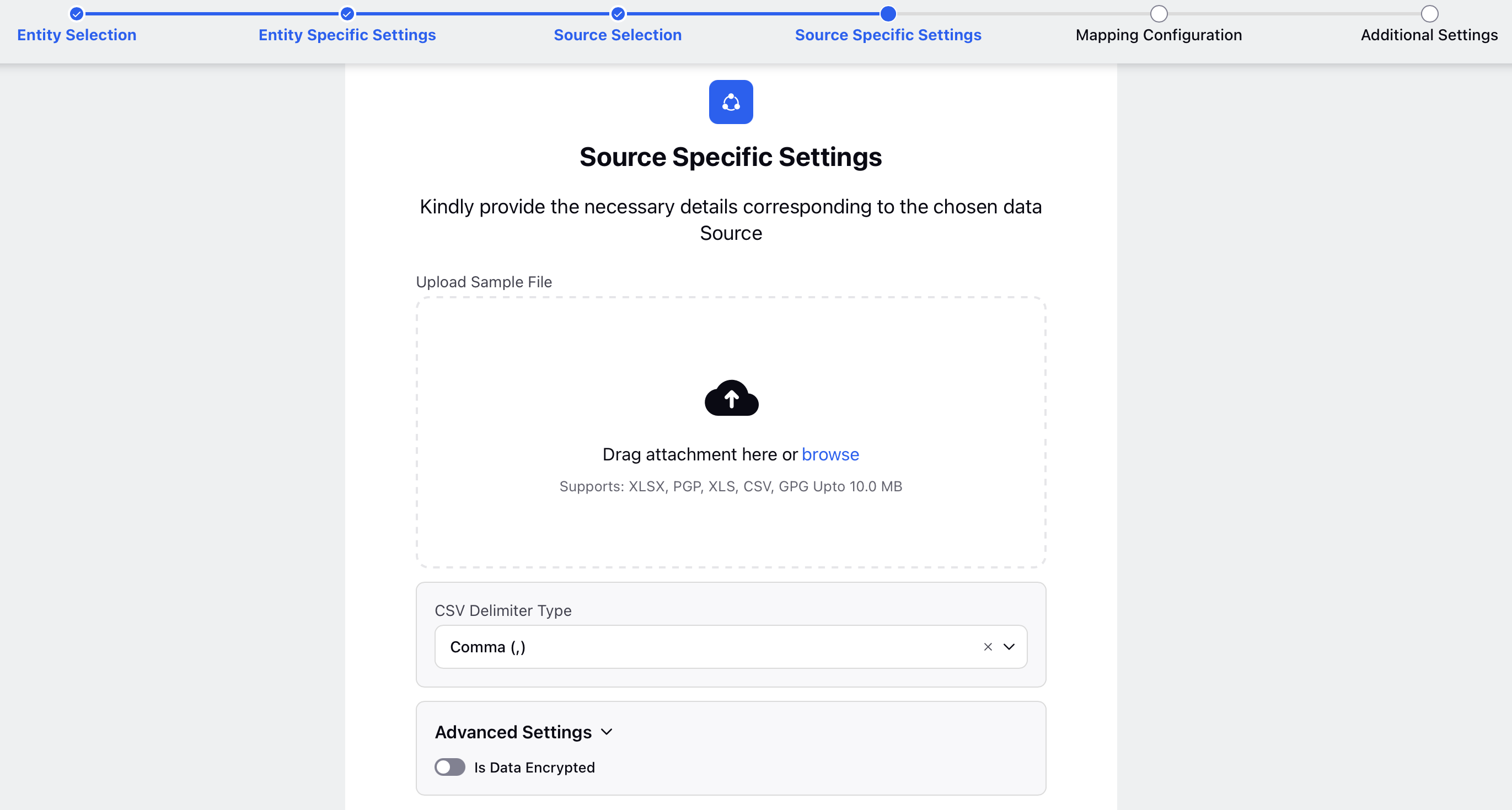
Task: Open the CSV Delimiter Type dropdown arrow
Action: (1009, 647)
